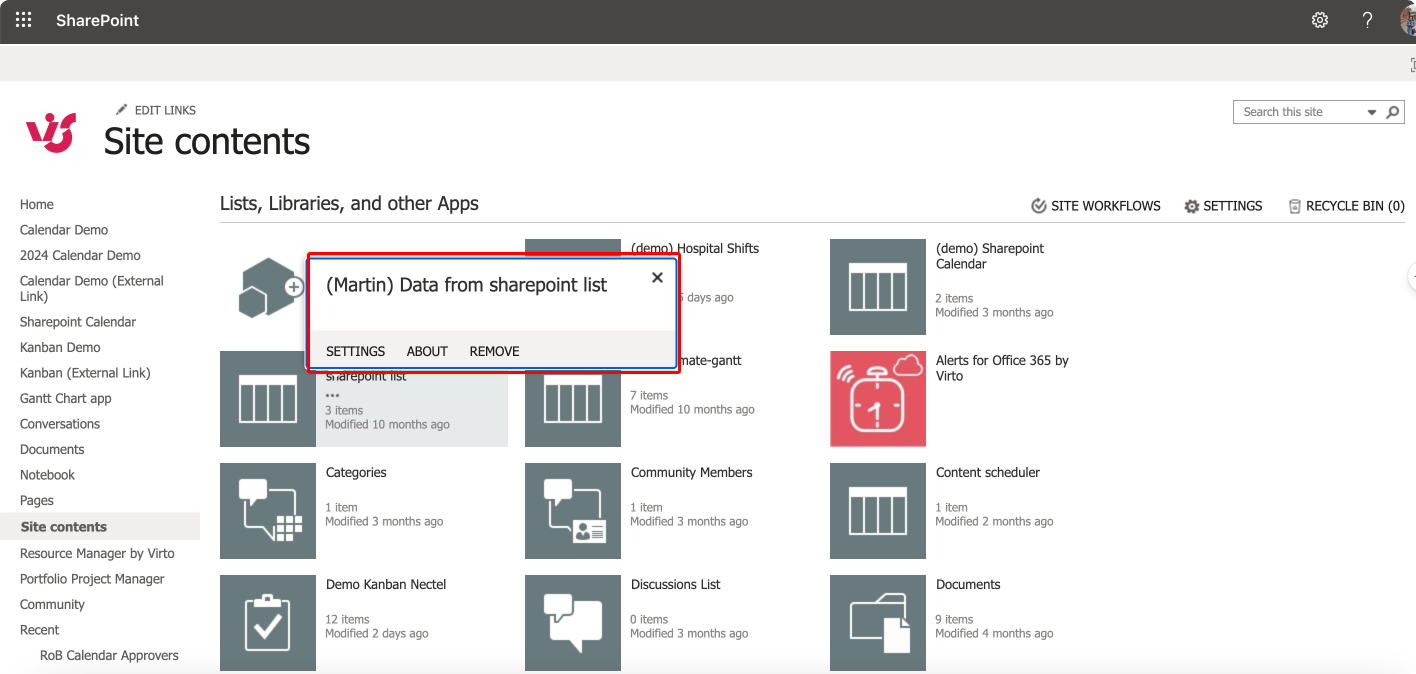Open Recent nav heading
The width and height of the screenshot is (1416, 674).
tap(39, 630)
